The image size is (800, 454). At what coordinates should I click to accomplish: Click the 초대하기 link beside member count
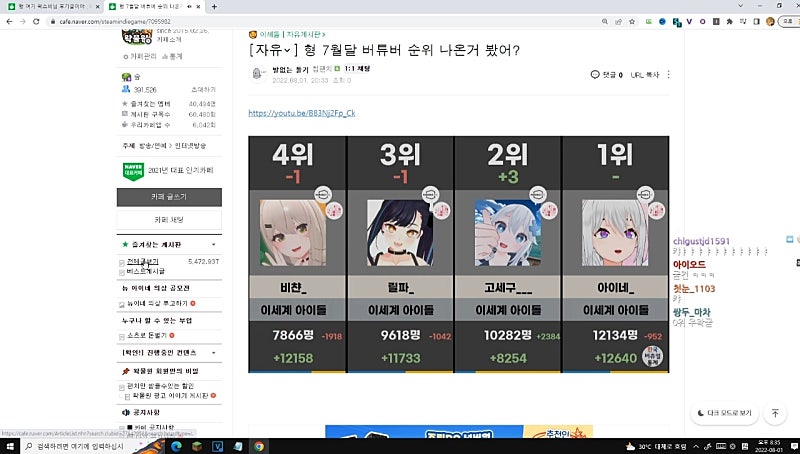(203, 90)
